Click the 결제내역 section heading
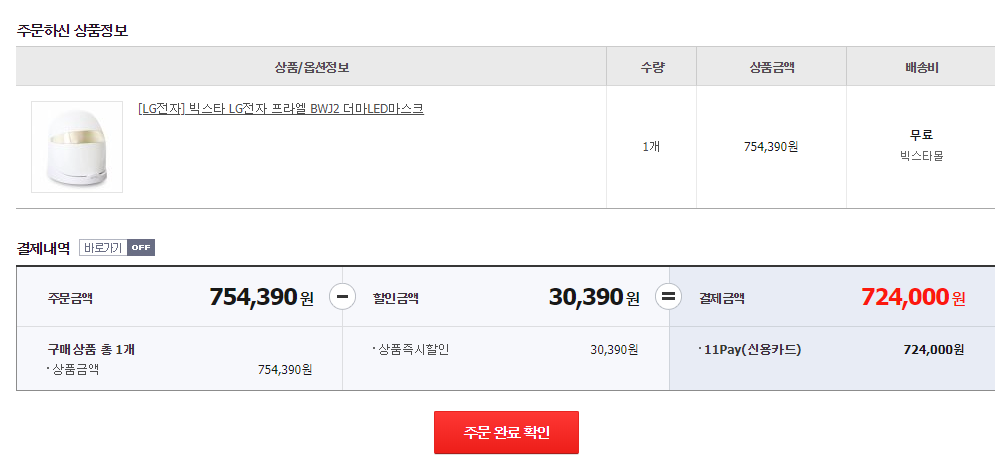Viewport: 995px width, 459px height. [x=43, y=248]
